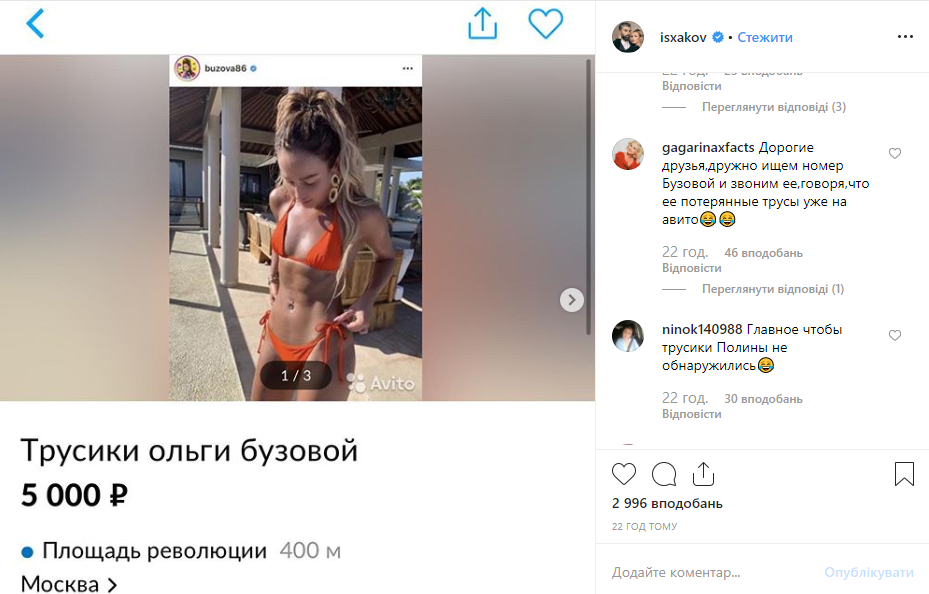Open gagarinaxfacts profile link
This screenshot has height=594, width=929.
(x=708, y=147)
